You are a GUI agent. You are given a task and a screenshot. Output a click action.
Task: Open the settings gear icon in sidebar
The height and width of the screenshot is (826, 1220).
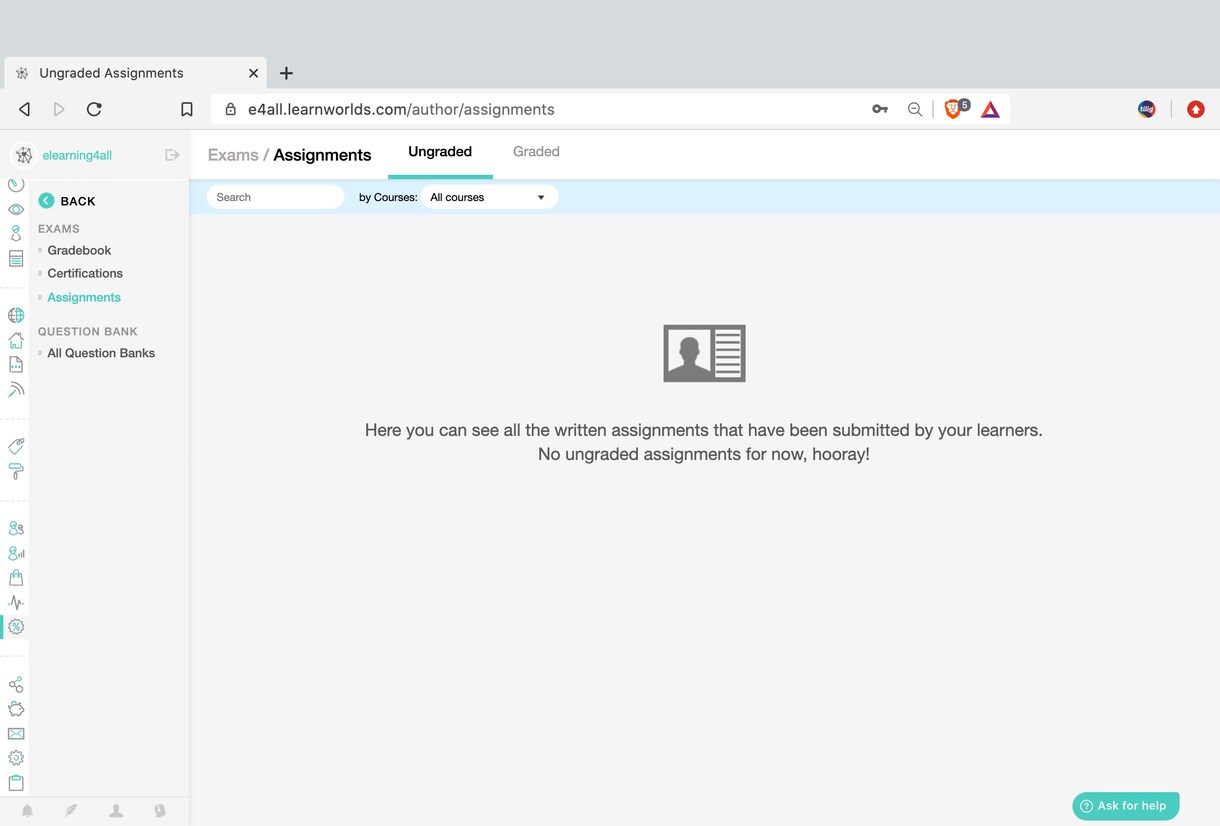(16, 758)
